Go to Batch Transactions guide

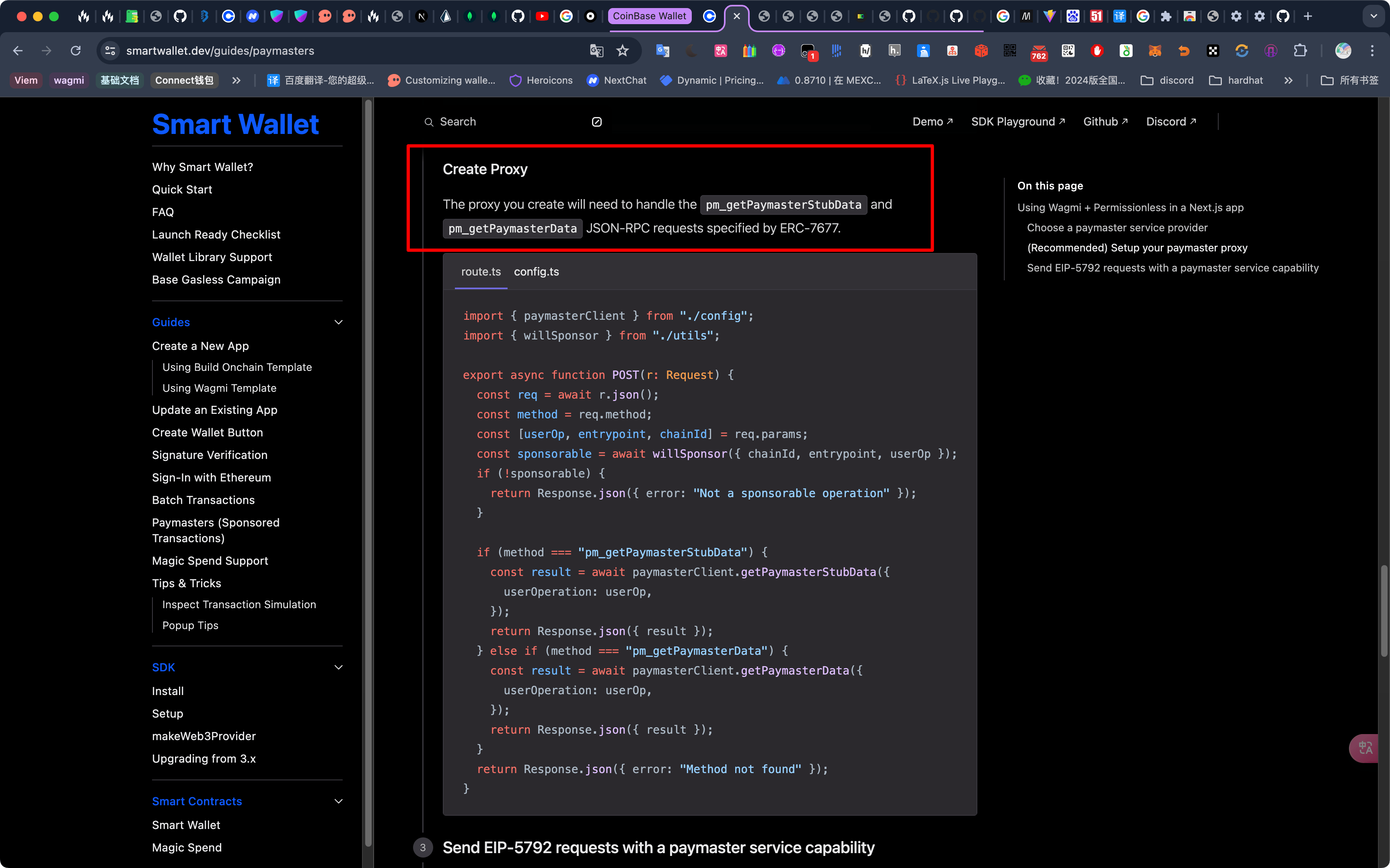click(203, 500)
